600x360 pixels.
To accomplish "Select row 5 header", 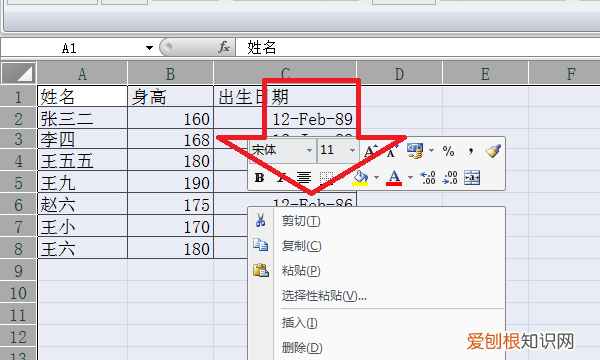I will (18, 182).
